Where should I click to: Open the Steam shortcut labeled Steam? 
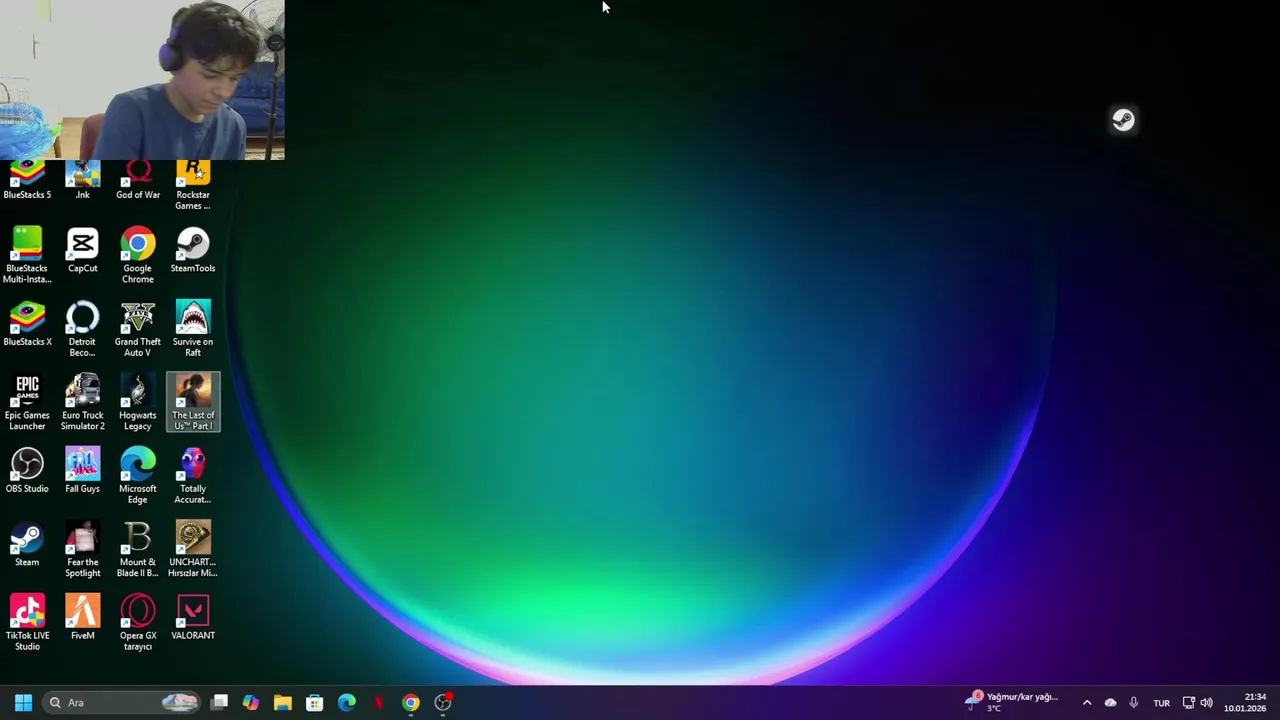[x=27, y=544]
